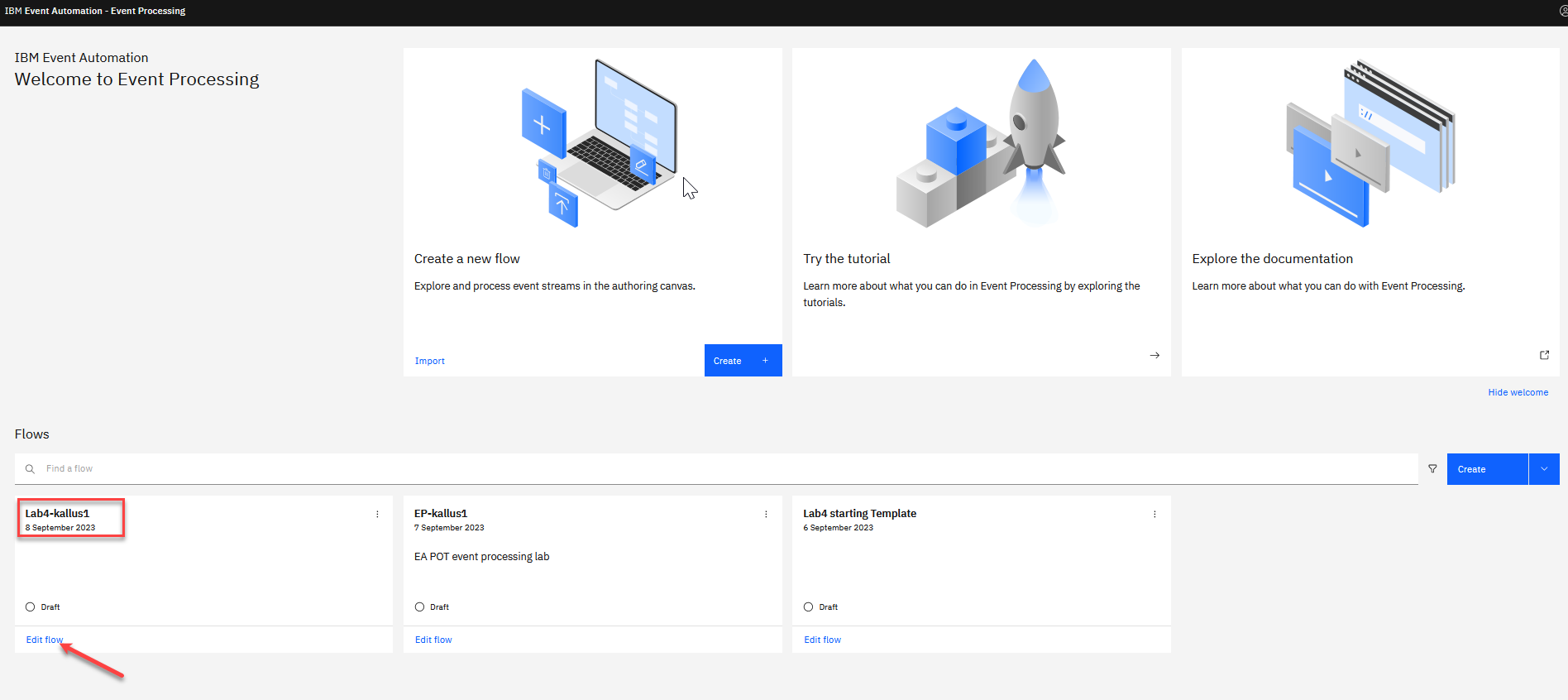Open user profile icon in top header
1568x700 pixels.
pos(1562,11)
